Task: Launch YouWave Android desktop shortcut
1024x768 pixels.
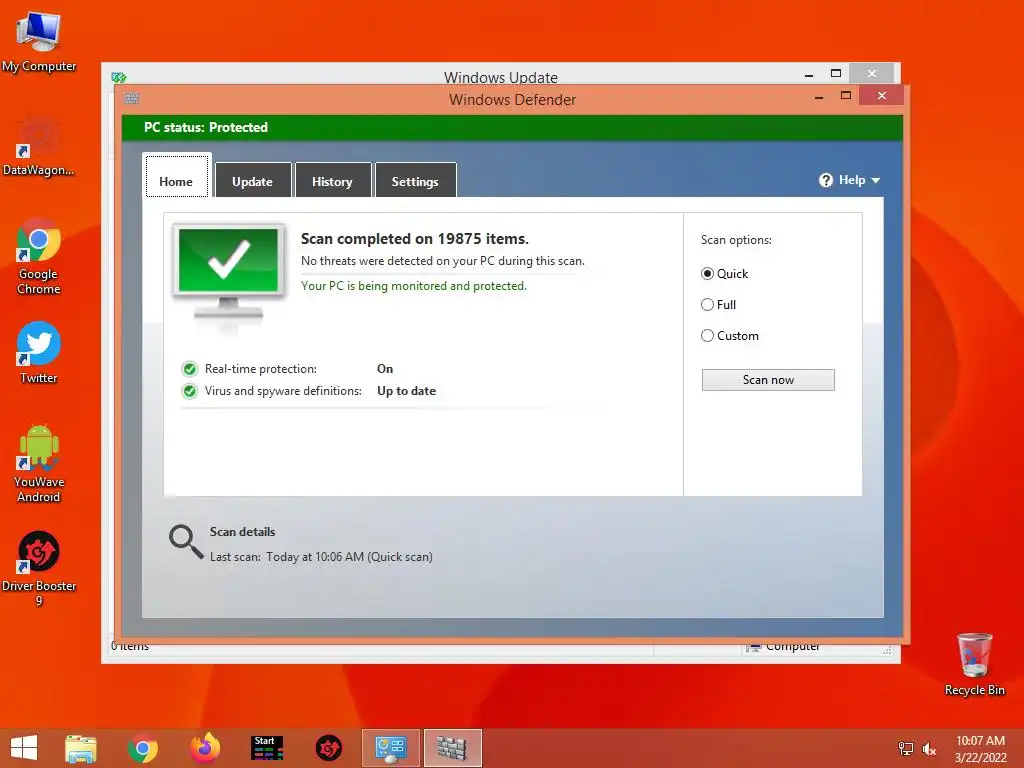Action: coord(39,463)
